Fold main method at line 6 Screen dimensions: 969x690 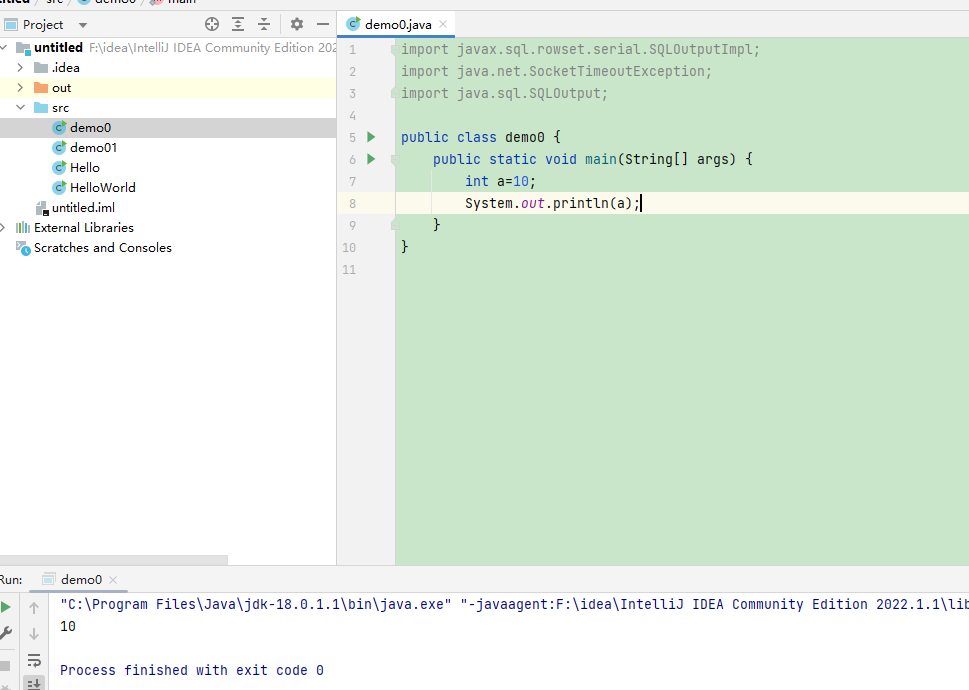(395, 159)
